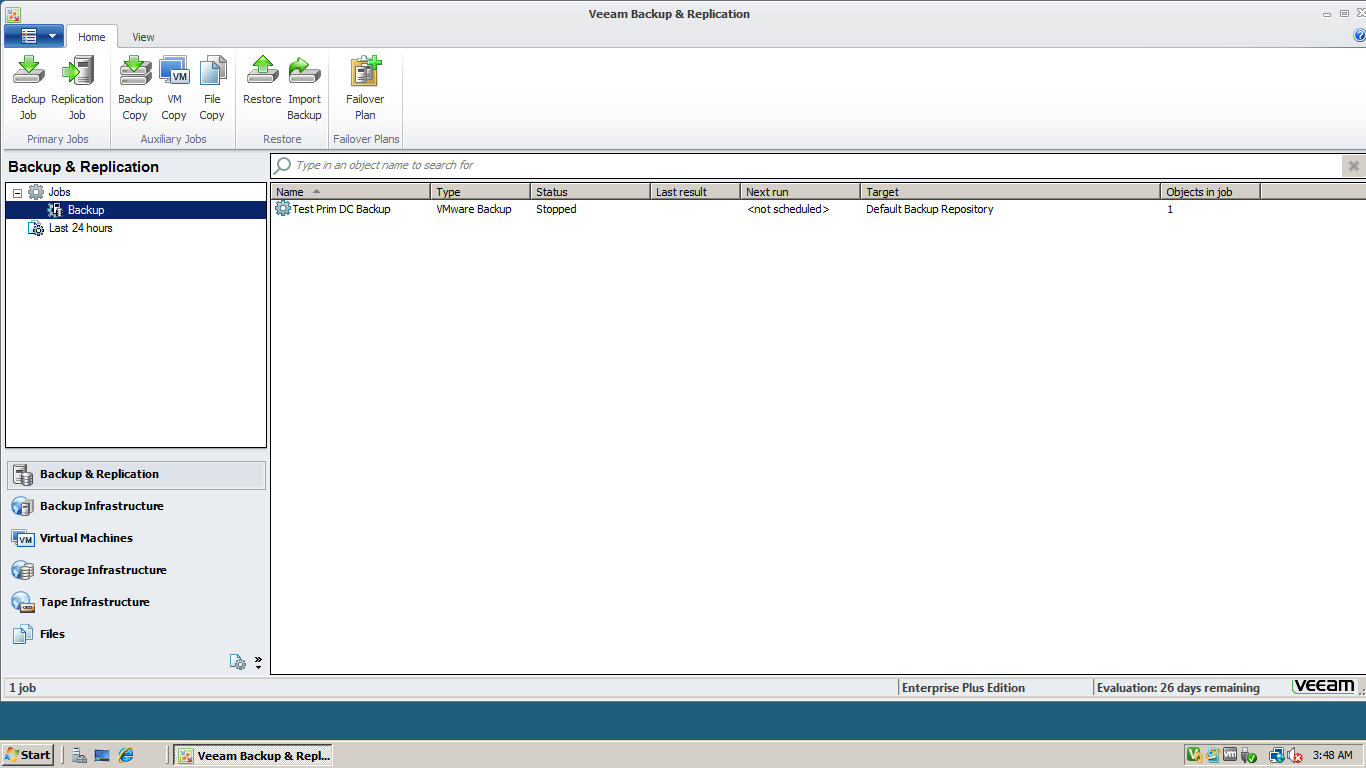Open VMware Tools tray icon
The image size is (1366, 768).
[1230, 755]
